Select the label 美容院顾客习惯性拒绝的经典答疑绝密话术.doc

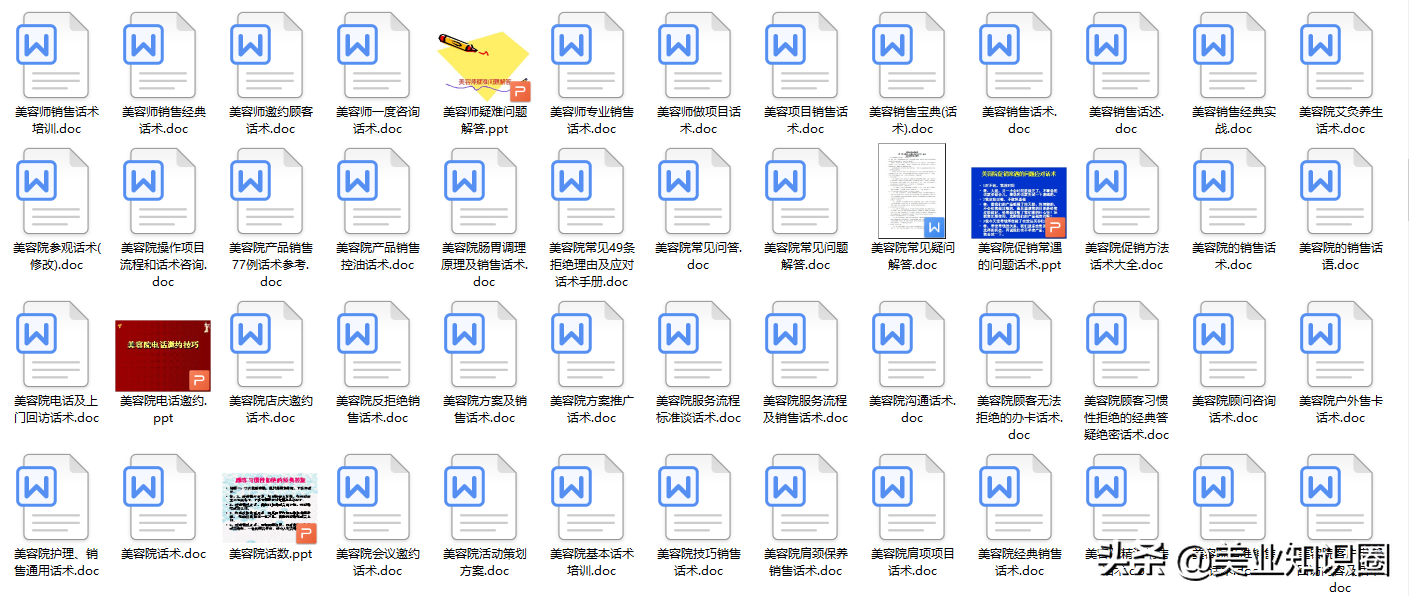(1126, 417)
